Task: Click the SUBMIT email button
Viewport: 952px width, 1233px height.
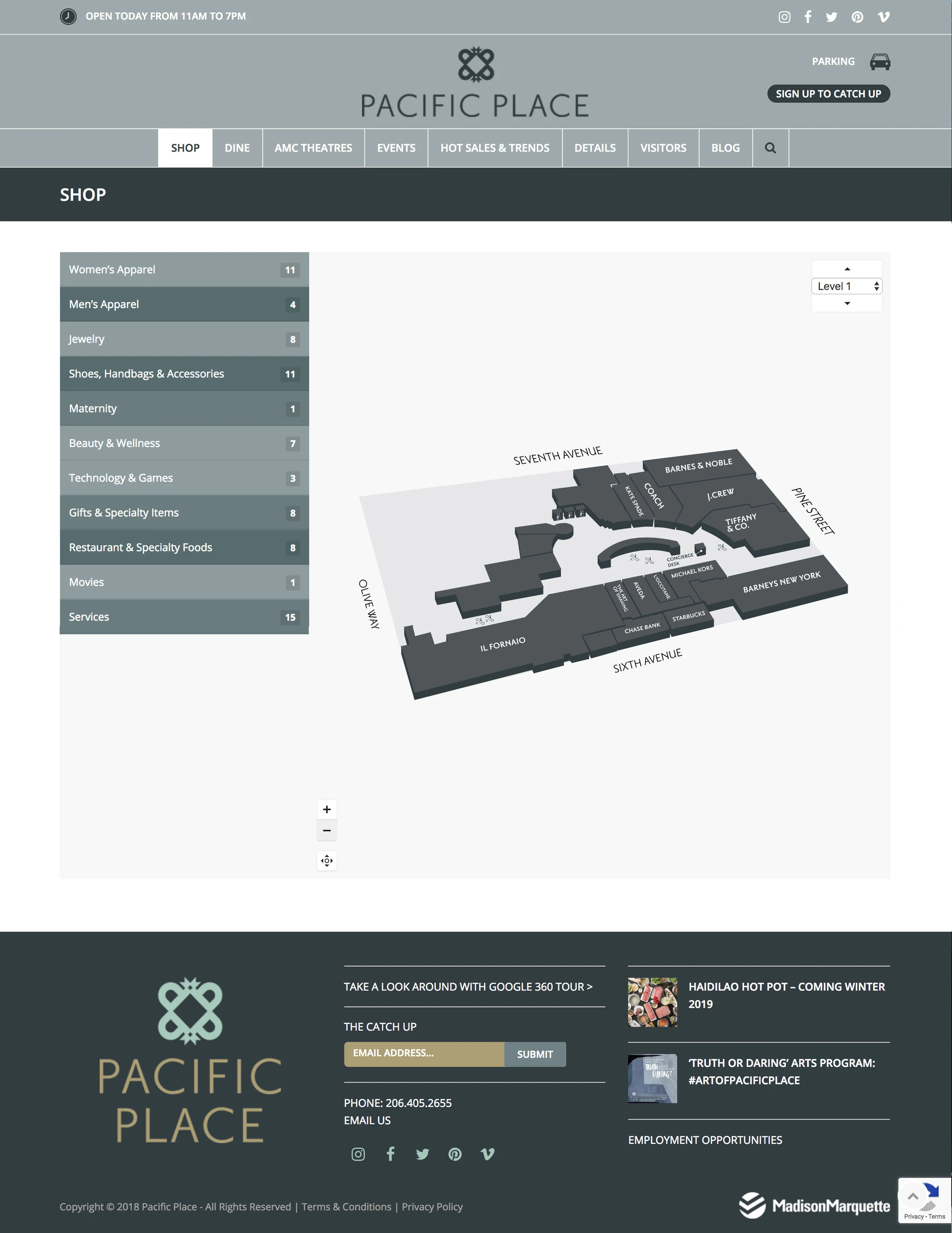Action: 535,1054
